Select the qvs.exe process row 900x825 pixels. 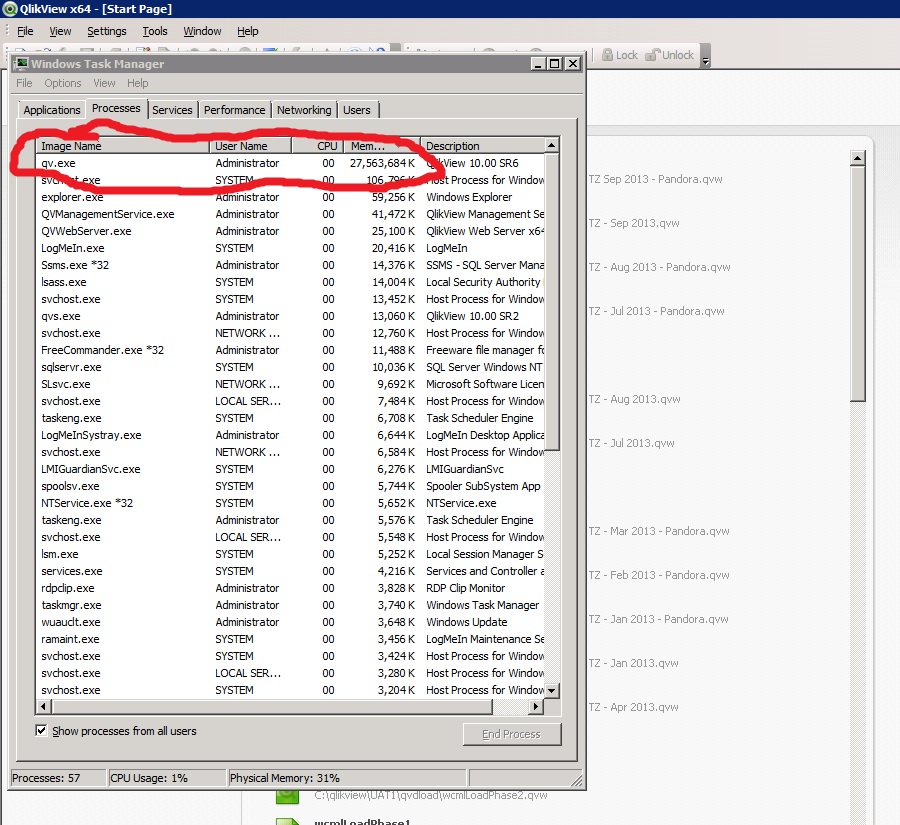[x=290, y=316]
